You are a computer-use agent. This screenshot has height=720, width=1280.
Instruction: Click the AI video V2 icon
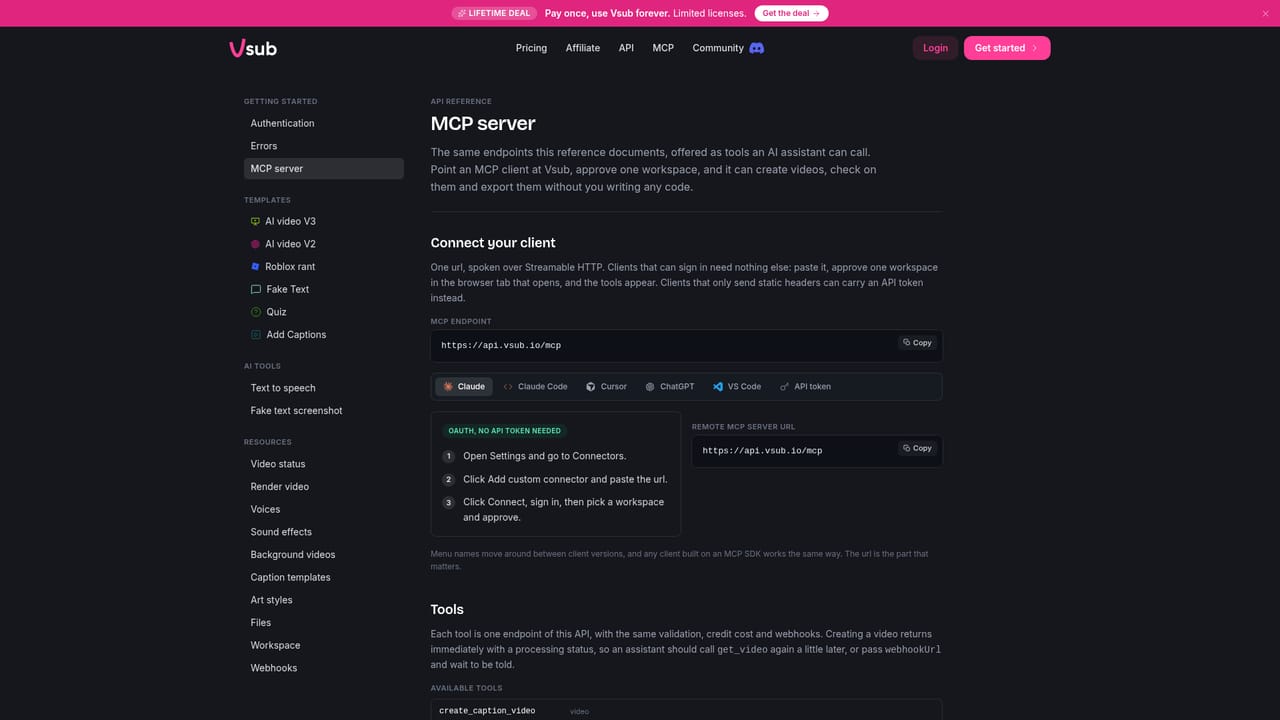tap(255, 244)
